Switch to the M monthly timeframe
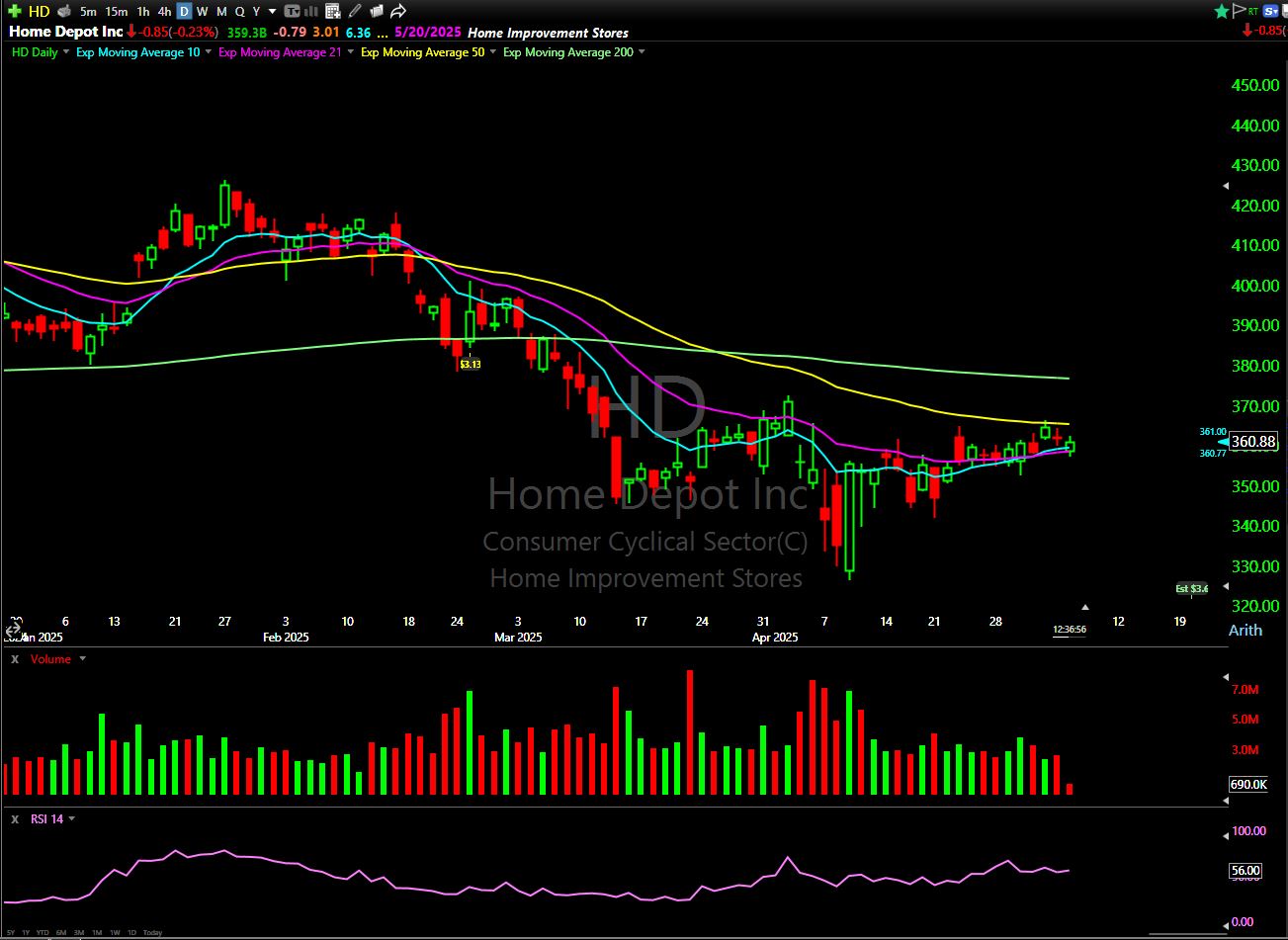 (x=220, y=11)
